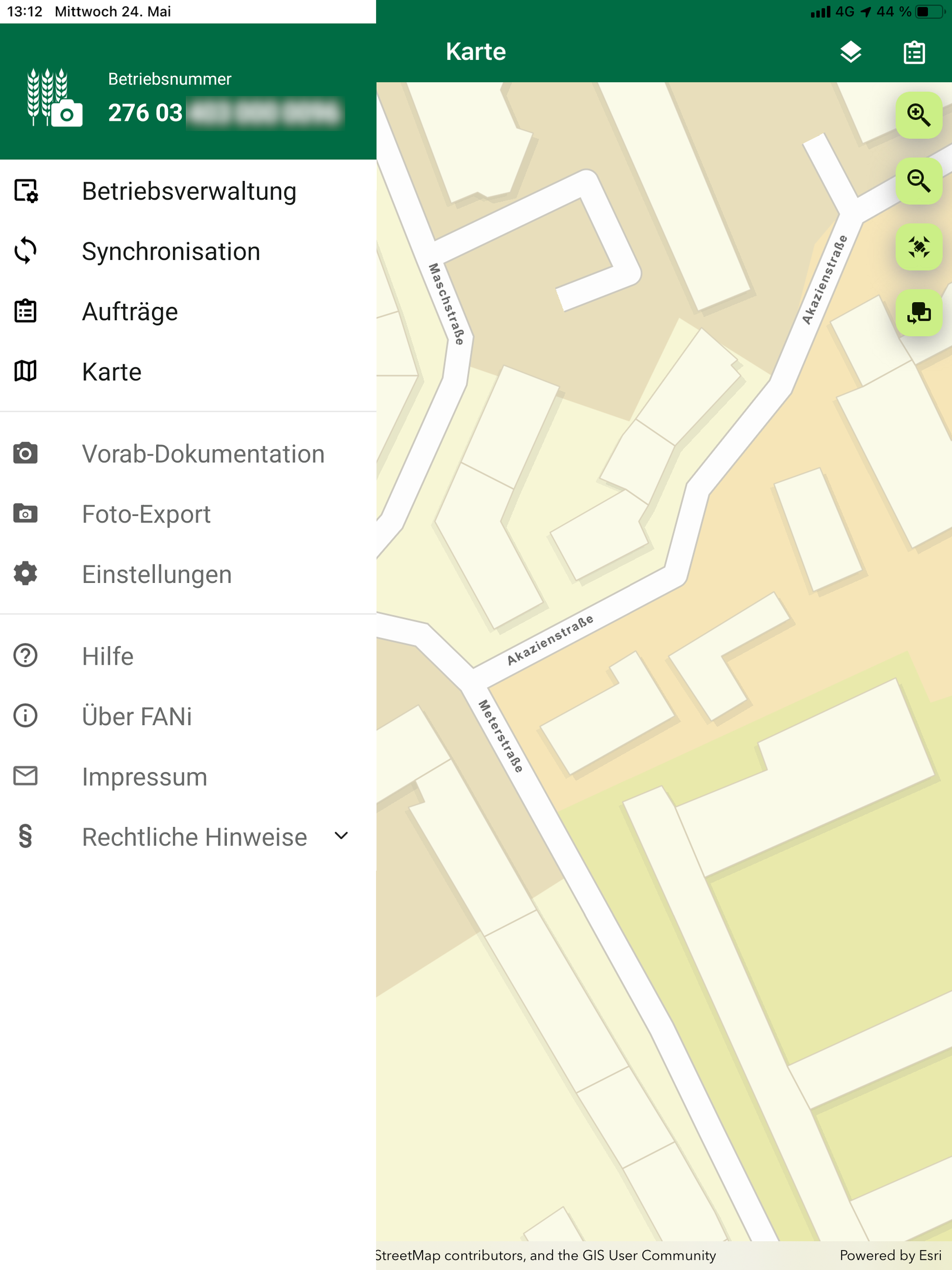Select Karte in the side menu
Viewport: 952px width, 1270px height.
pyautogui.click(x=188, y=372)
